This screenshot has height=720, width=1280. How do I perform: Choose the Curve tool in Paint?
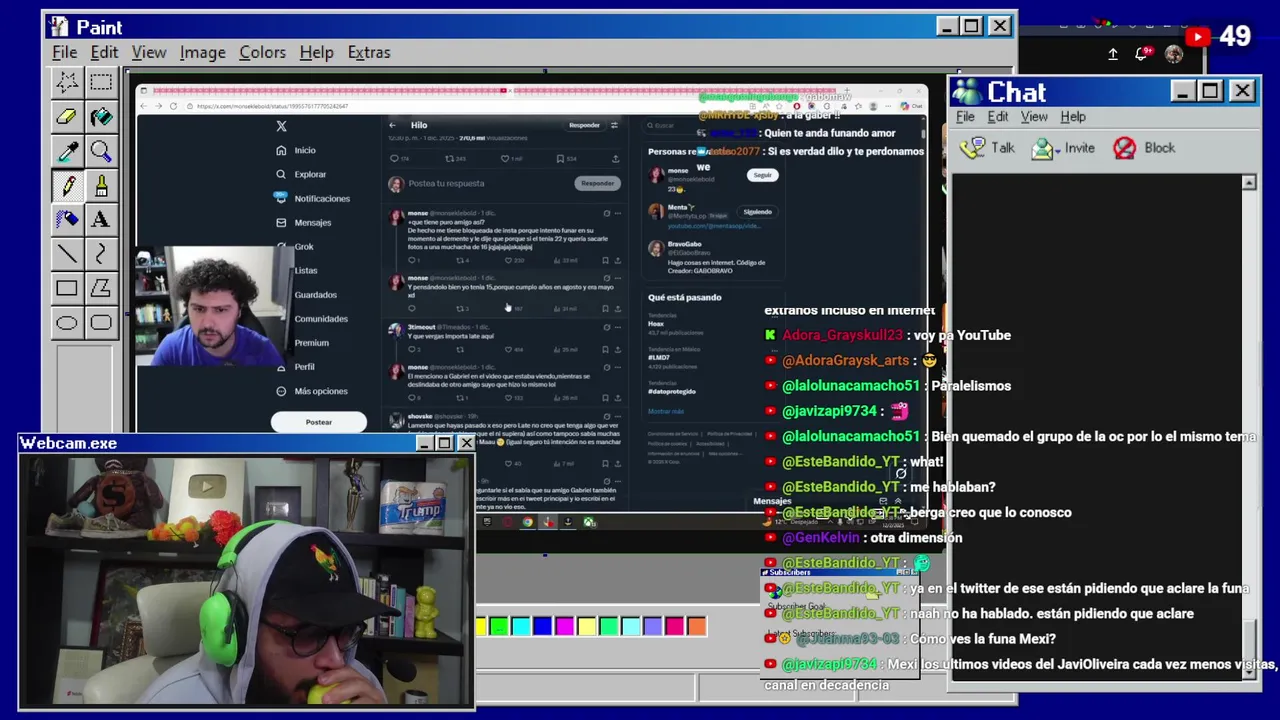click(101, 254)
